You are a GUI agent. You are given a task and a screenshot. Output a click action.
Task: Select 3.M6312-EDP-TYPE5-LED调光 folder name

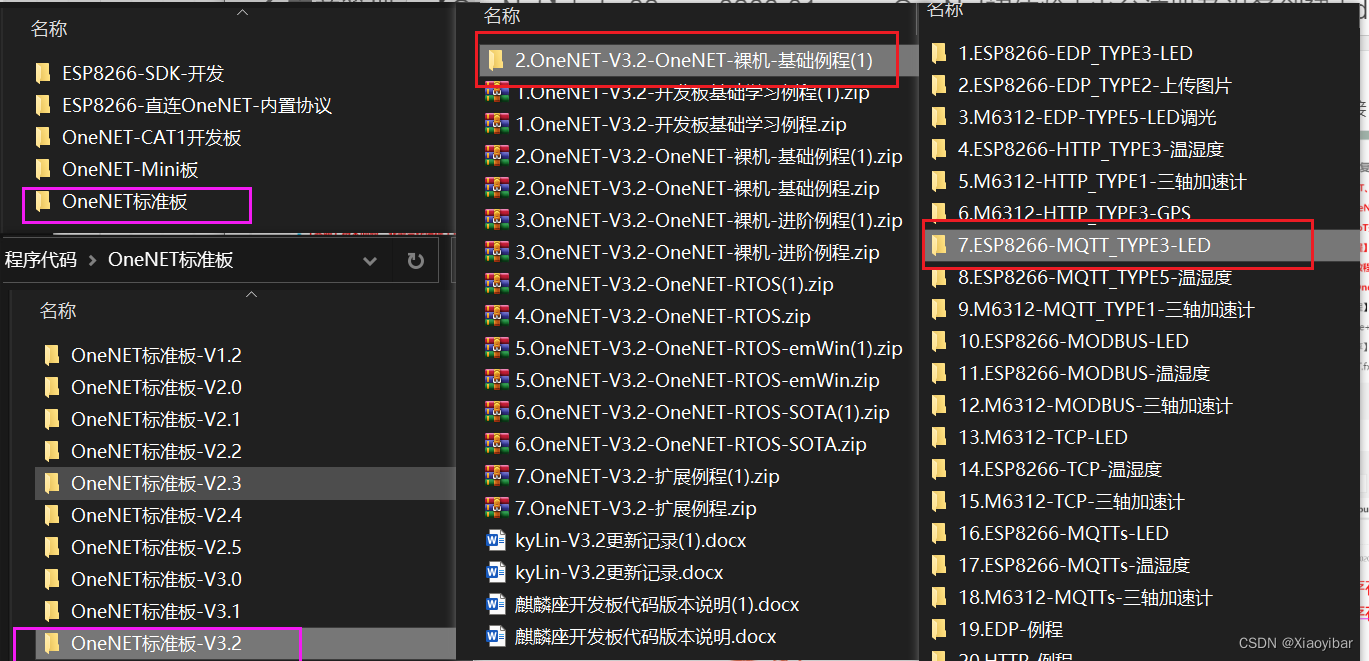(1087, 117)
